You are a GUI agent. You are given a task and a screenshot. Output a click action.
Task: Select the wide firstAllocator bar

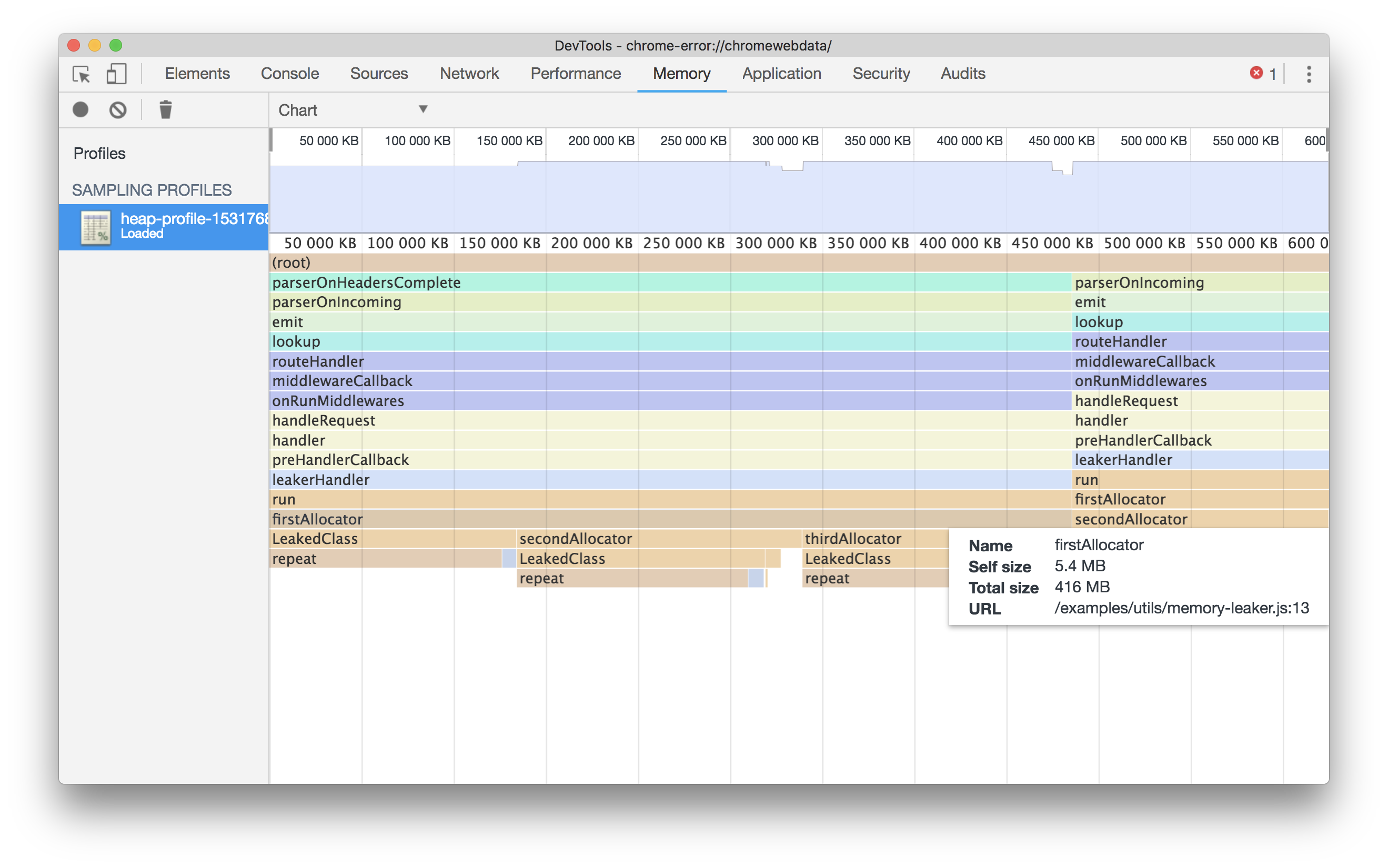point(670,519)
